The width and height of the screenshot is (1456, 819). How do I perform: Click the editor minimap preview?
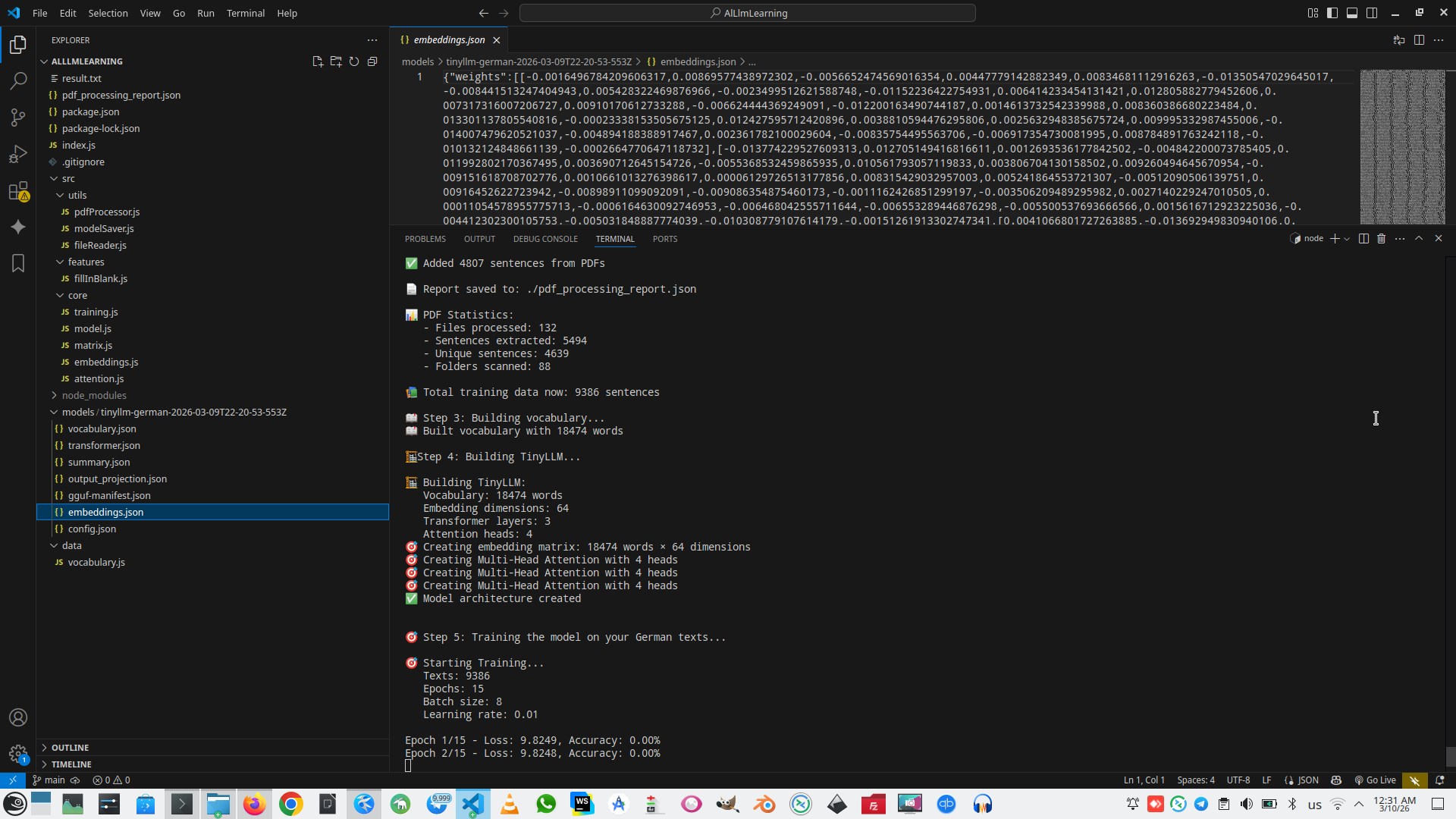(1402, 146)
